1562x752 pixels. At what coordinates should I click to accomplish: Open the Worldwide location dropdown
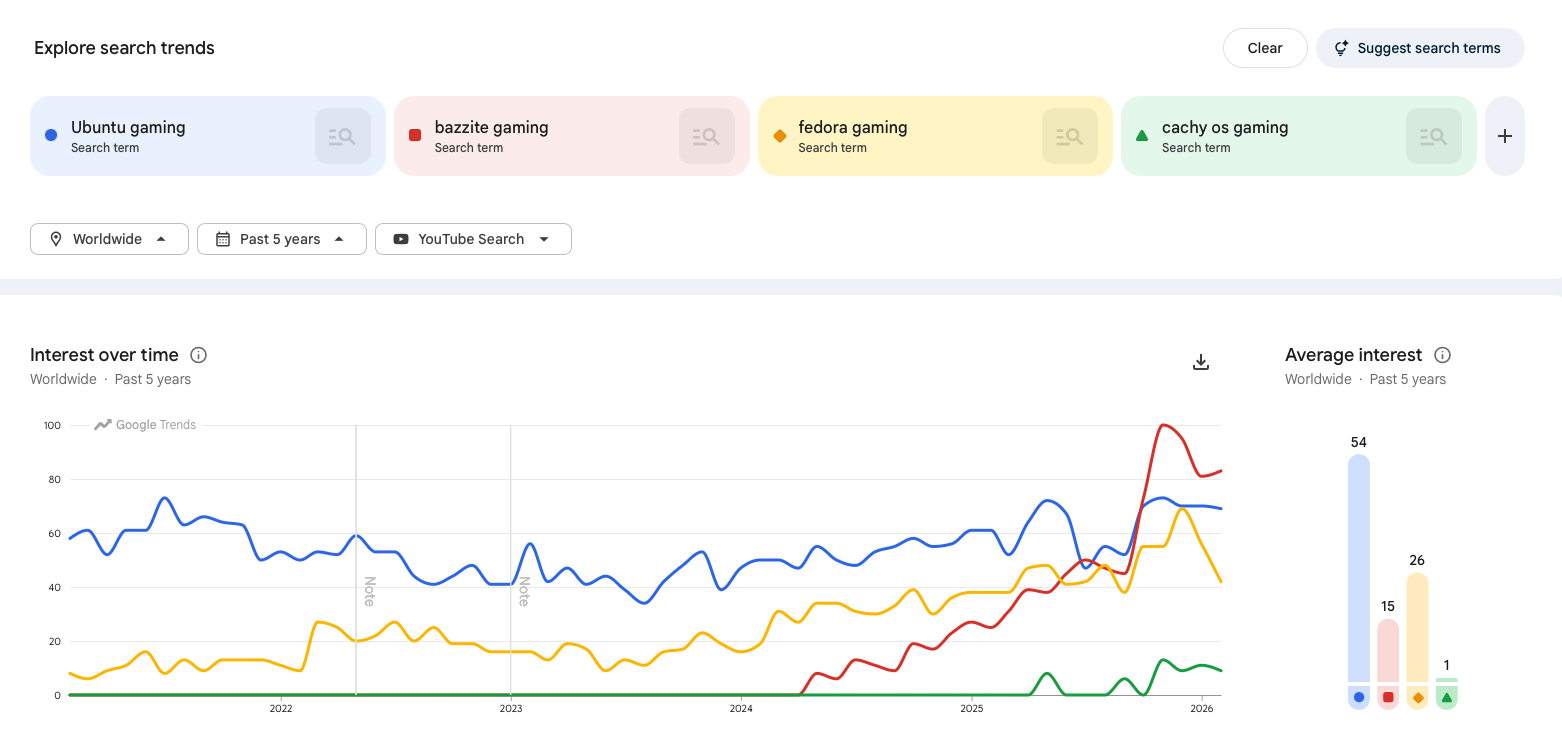(109, 239)
